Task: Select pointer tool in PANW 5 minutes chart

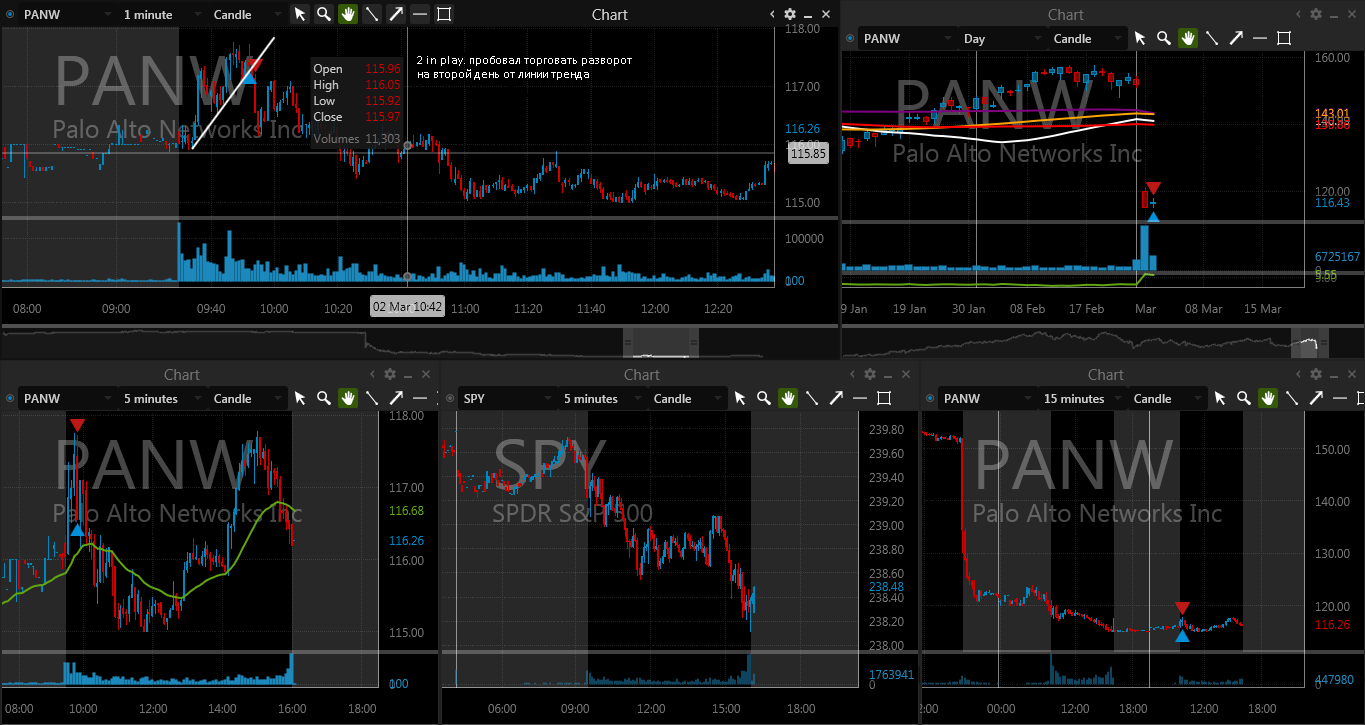Action: [300, 398]
